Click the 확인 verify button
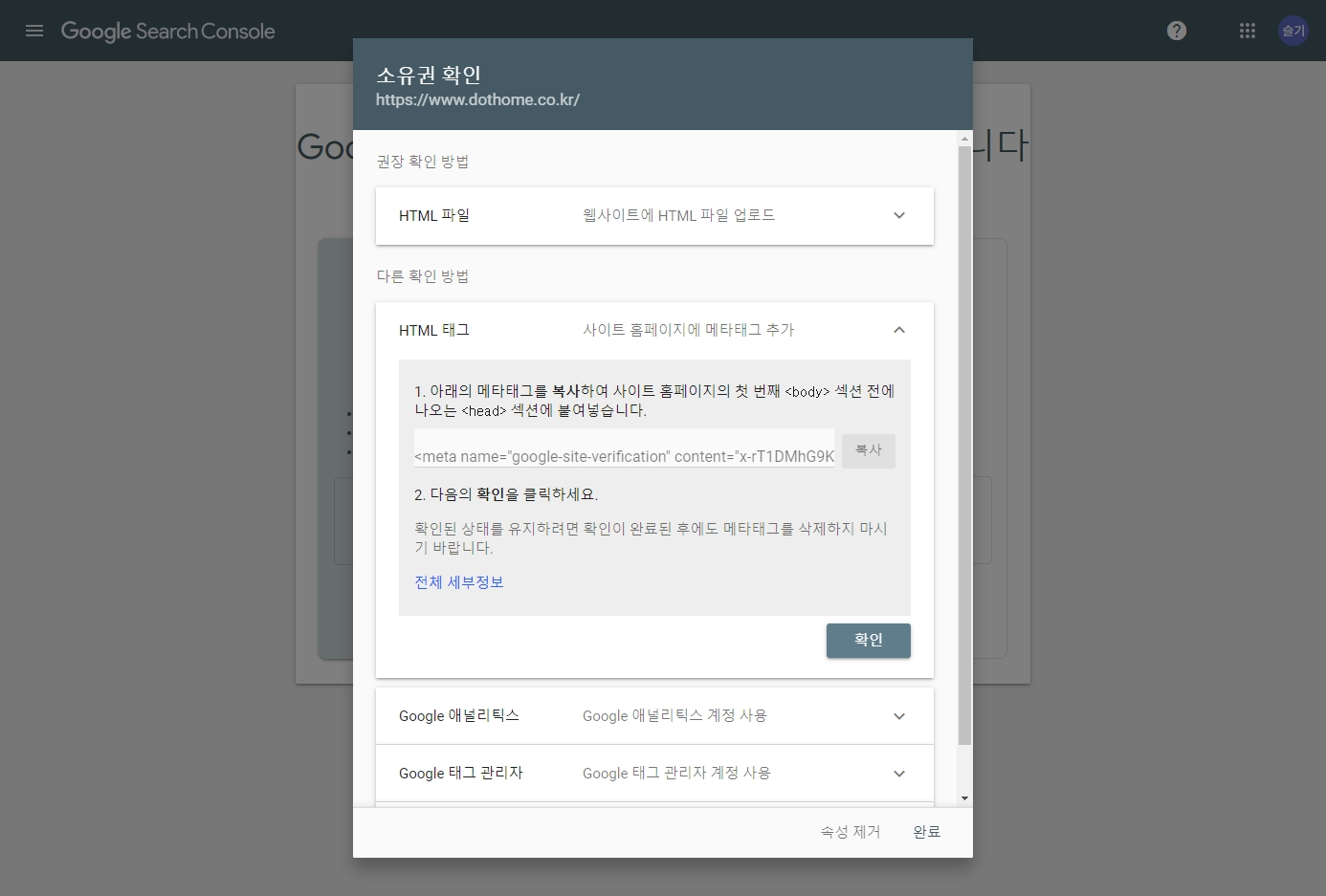 click(x=869, y=640)
